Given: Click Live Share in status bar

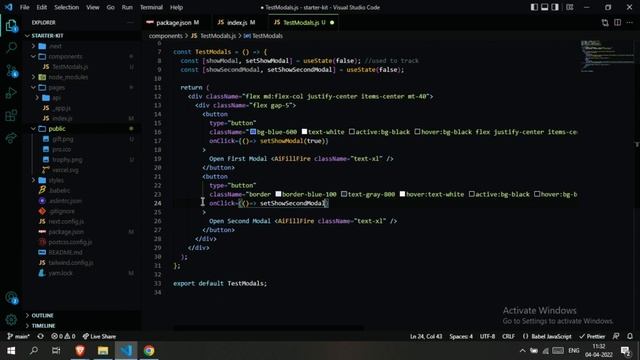Looking at the screenshot, I should [99, 336].
